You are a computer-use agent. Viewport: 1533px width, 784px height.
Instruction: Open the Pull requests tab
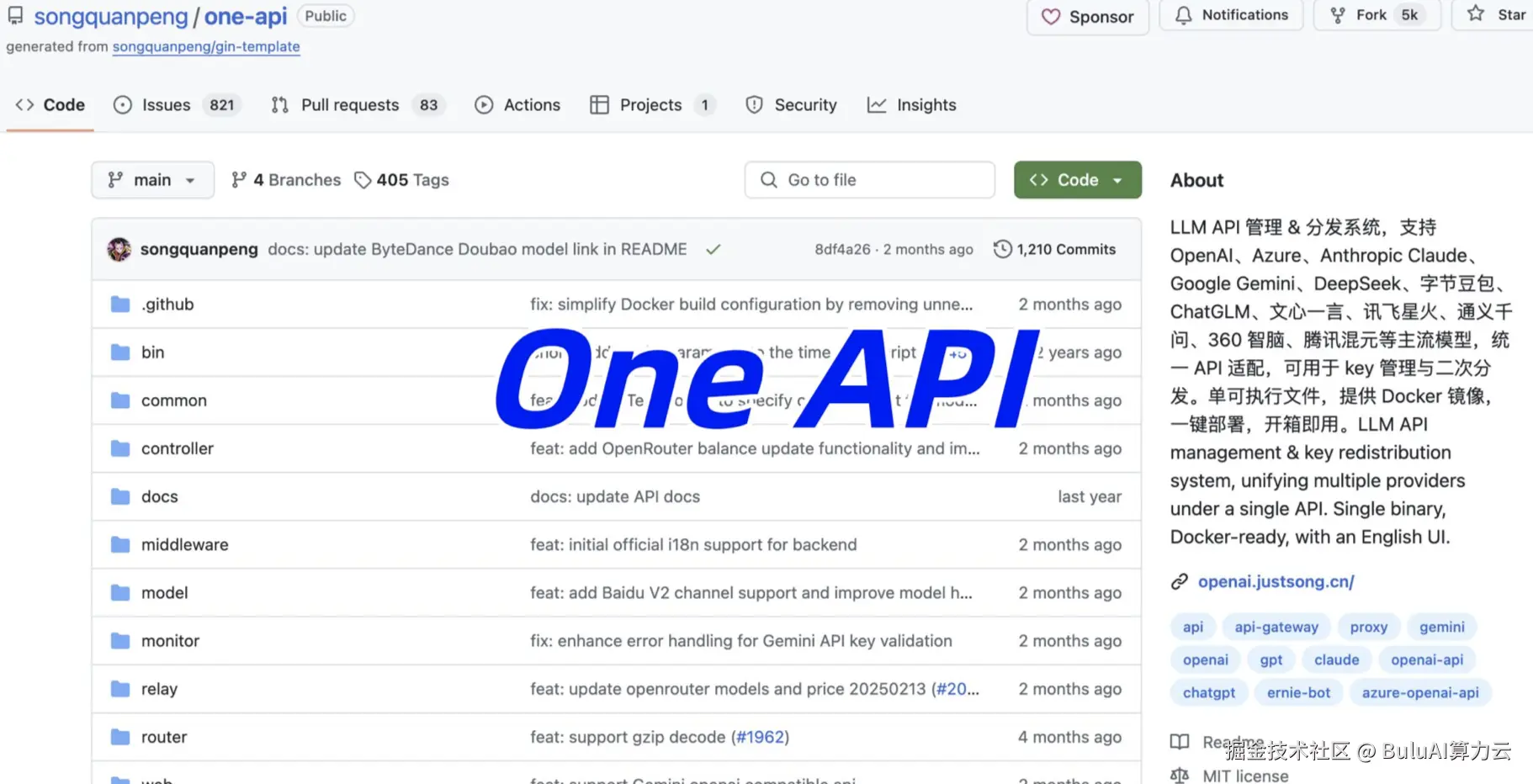click(358, 105)
